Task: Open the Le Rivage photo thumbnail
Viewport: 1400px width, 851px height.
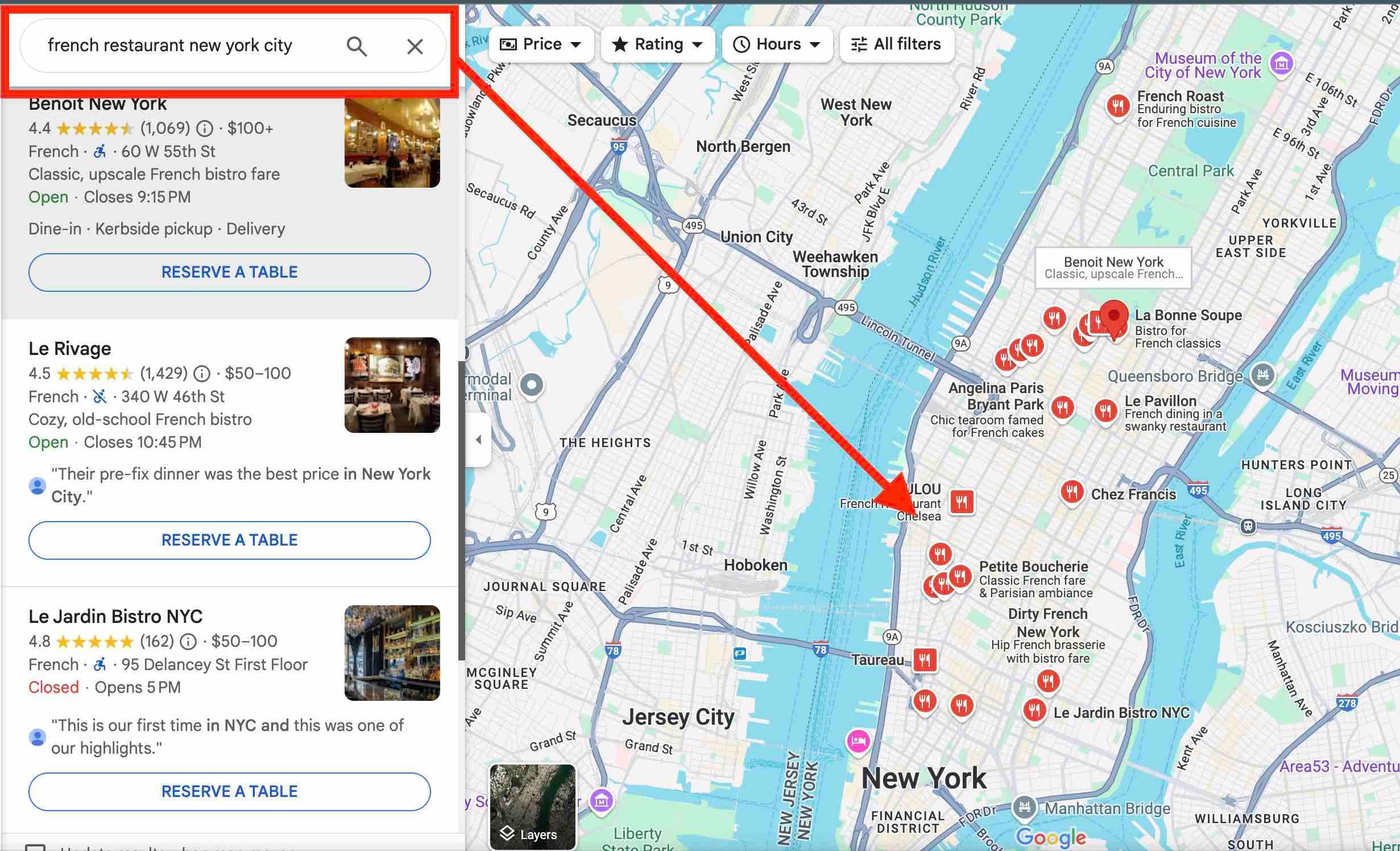Action: [392, 385]
